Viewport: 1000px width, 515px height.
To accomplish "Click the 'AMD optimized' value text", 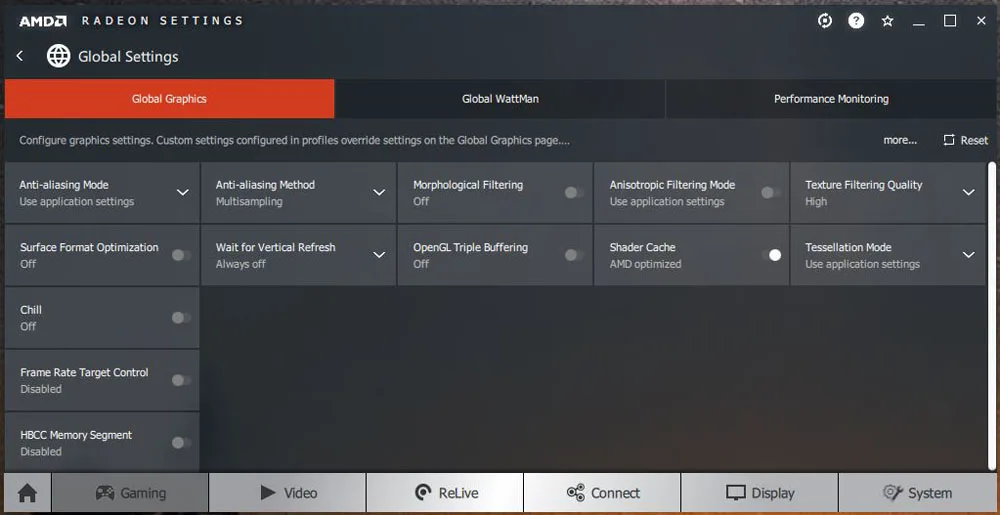I will coord(645,264).
